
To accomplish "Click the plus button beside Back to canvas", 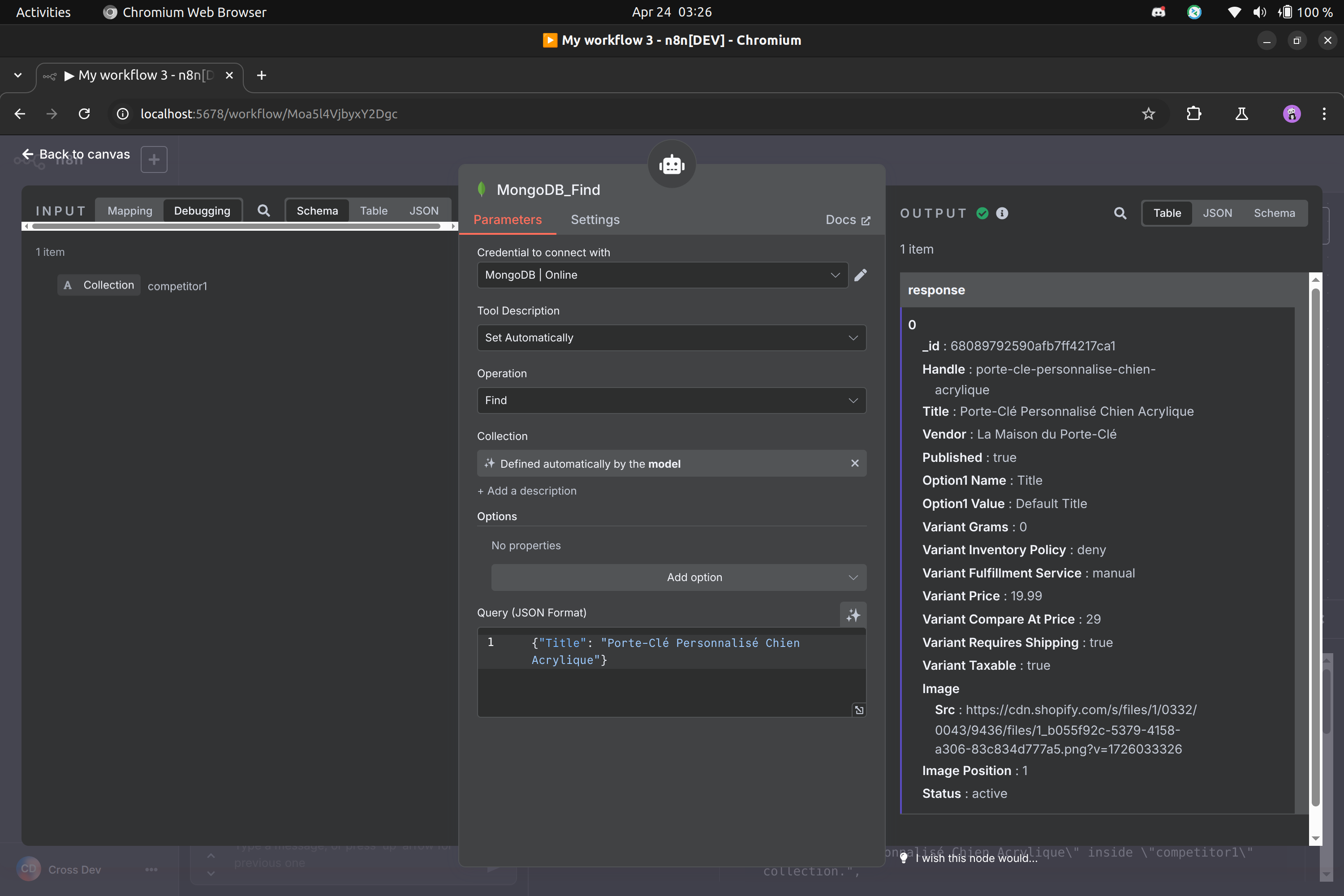I will click(154, 159).
